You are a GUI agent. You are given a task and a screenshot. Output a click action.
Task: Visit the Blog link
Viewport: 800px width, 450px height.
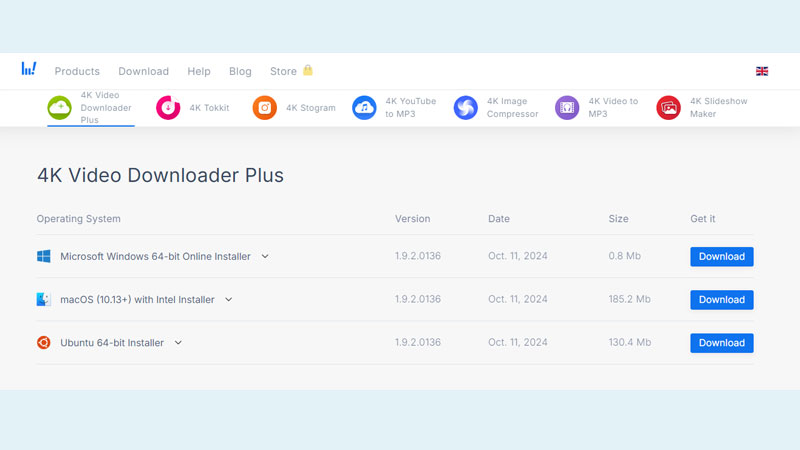point(240,71)
